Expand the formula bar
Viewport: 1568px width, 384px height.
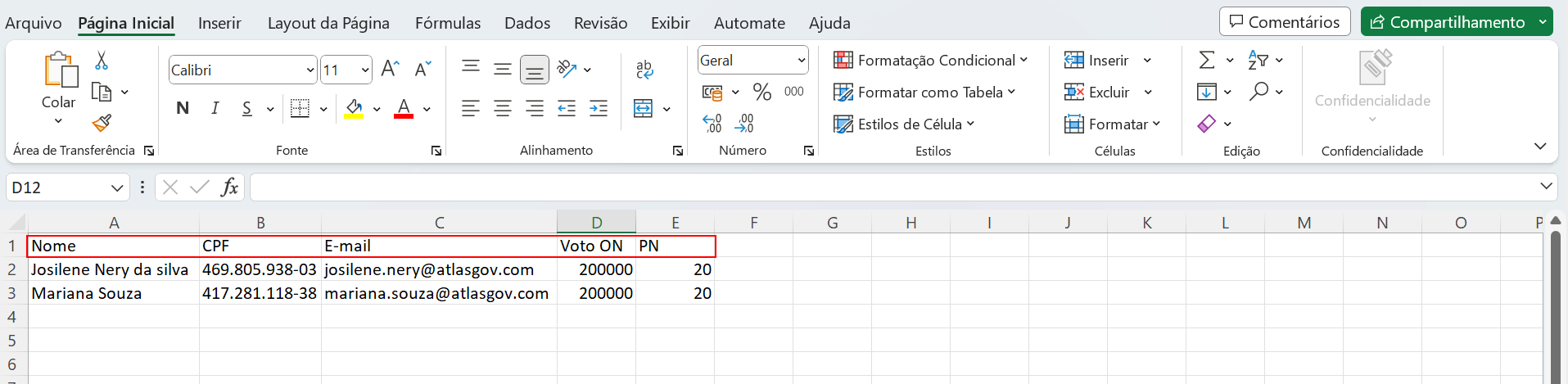[1546, 187]
